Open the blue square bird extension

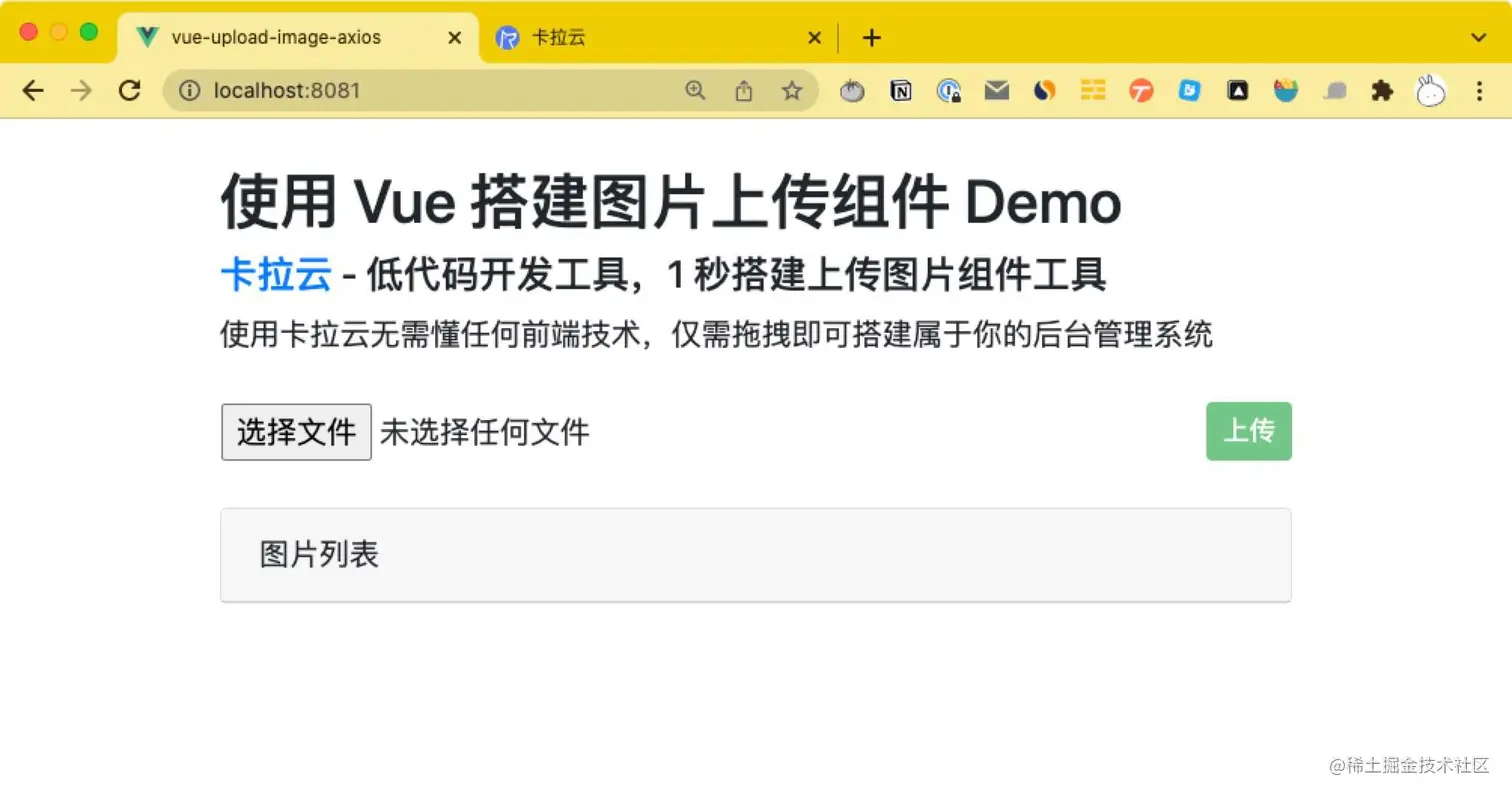pyautogui.click(x=1189, y=91)
